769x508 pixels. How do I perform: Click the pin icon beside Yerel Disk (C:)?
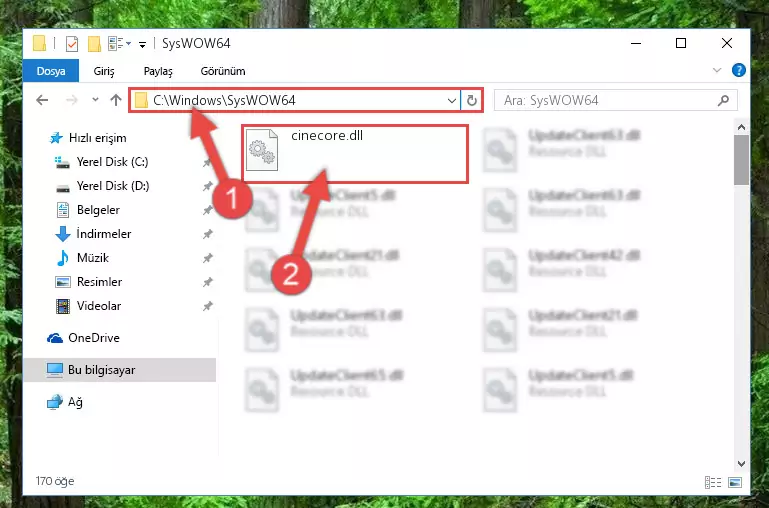(207, 163)
